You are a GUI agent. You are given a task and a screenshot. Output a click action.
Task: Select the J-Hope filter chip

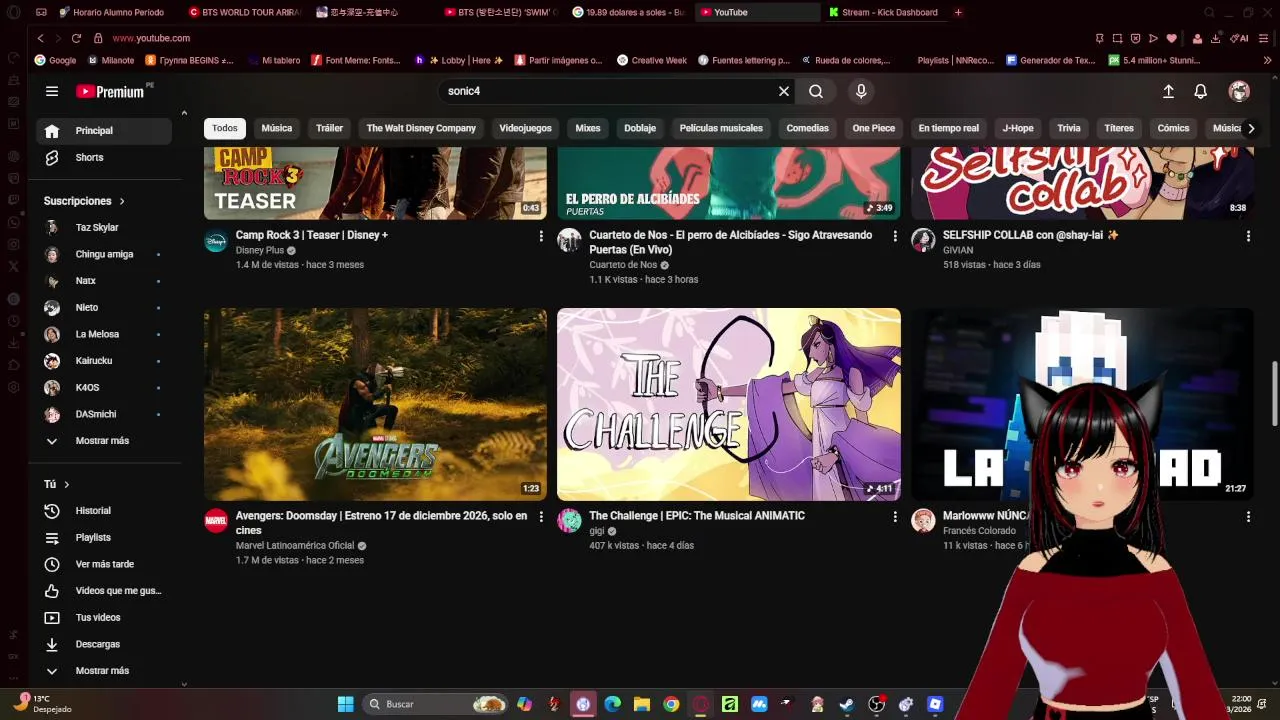1018,128
